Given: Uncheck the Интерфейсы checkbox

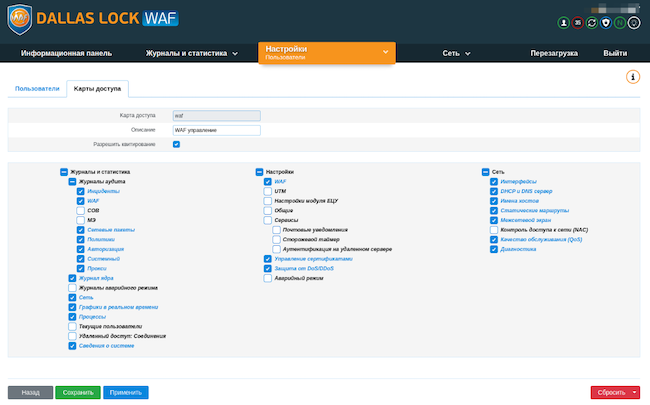Looking at the screenshot, I should coord(494,182).
